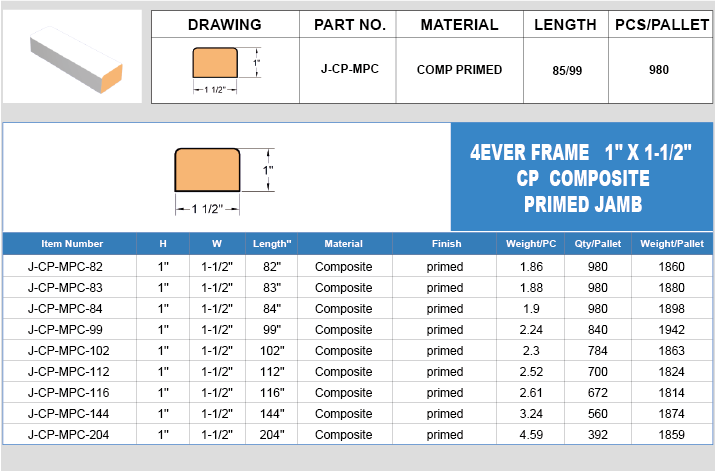Select the LENGTH header in top table
The image size is (715, 471).
tap(565, 25)
